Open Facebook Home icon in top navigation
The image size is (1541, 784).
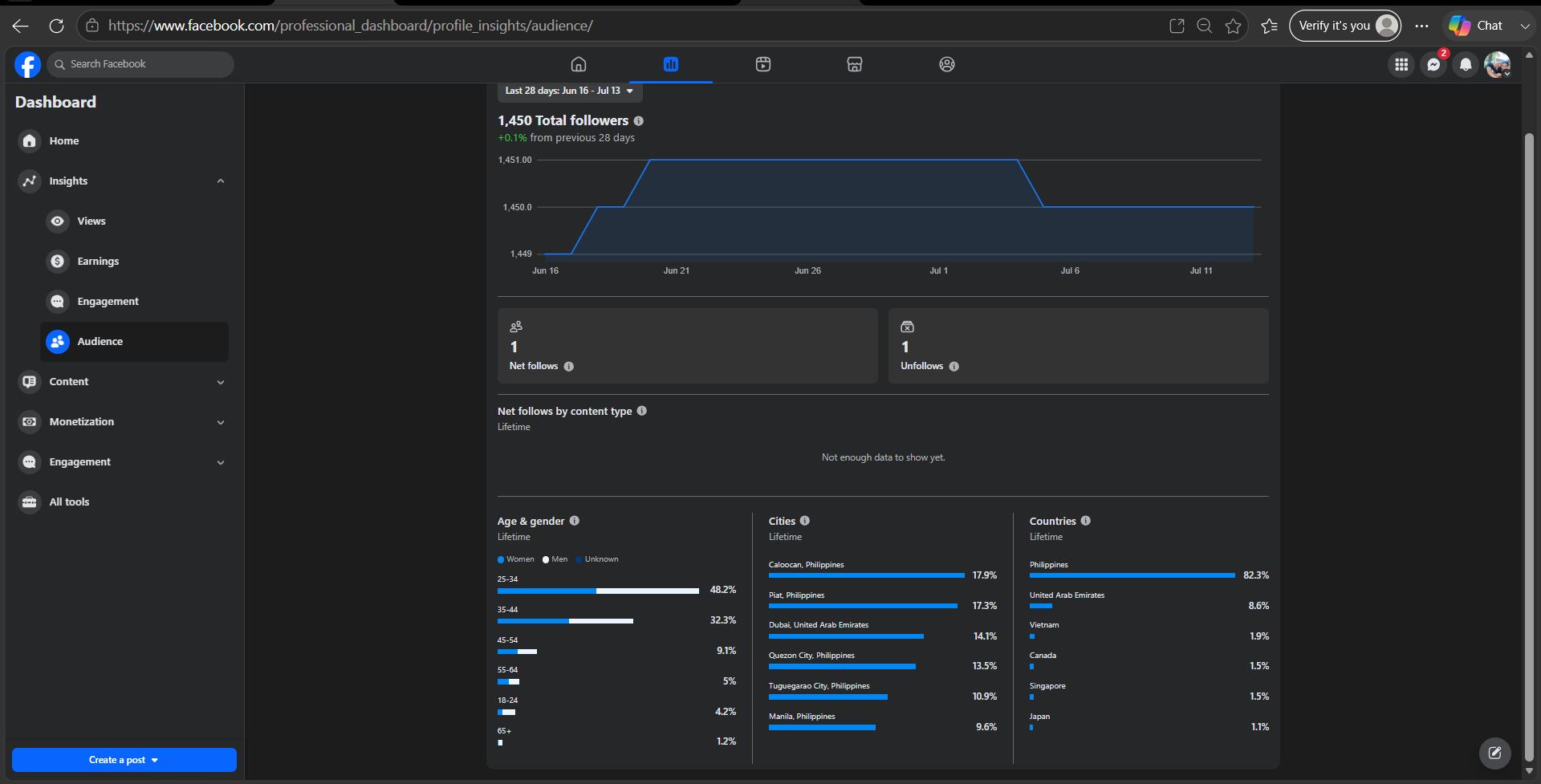click(579, 64)
